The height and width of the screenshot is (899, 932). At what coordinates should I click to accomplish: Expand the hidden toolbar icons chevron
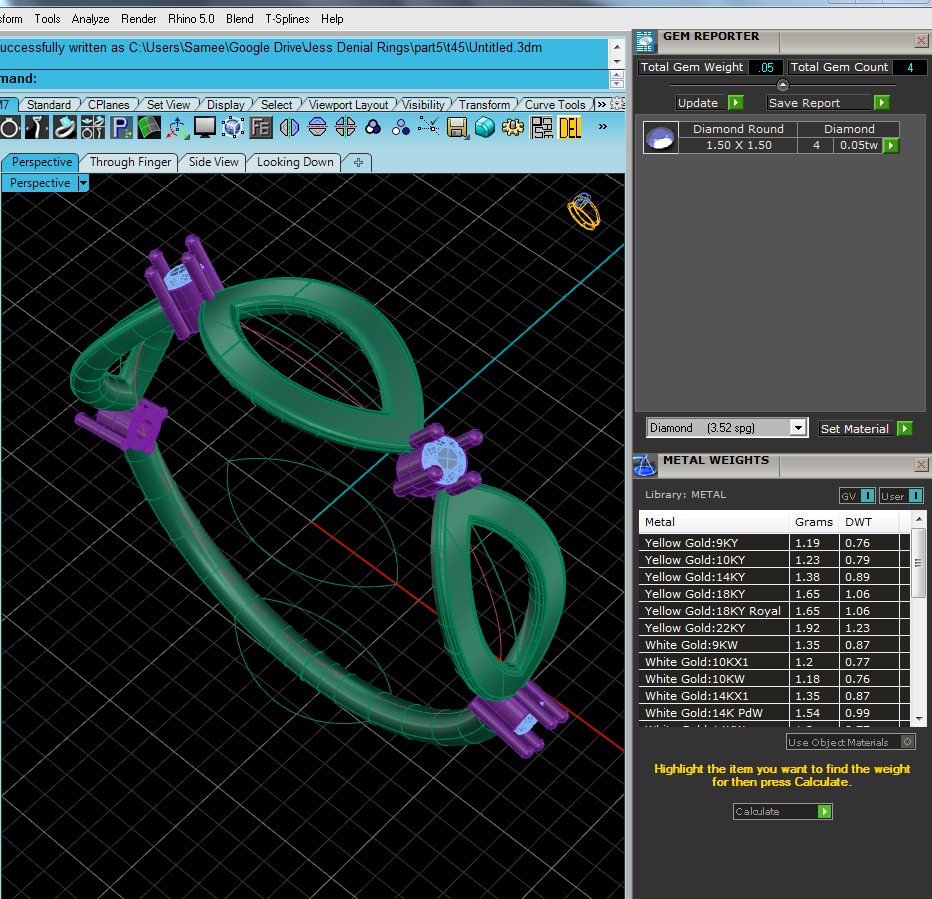[603, 126]
